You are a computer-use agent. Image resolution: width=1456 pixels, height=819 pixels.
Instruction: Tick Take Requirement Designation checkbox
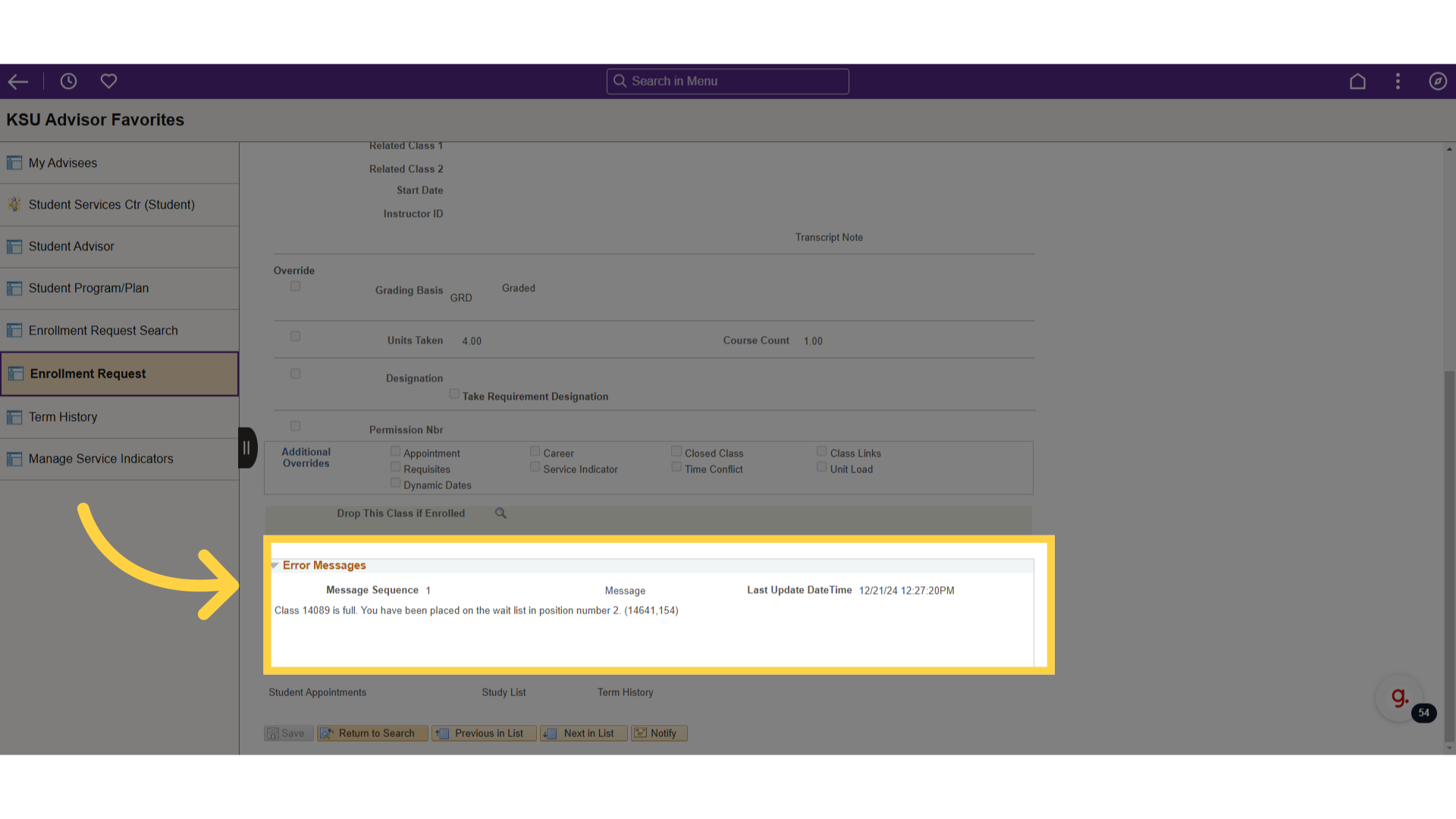point(453,394)
